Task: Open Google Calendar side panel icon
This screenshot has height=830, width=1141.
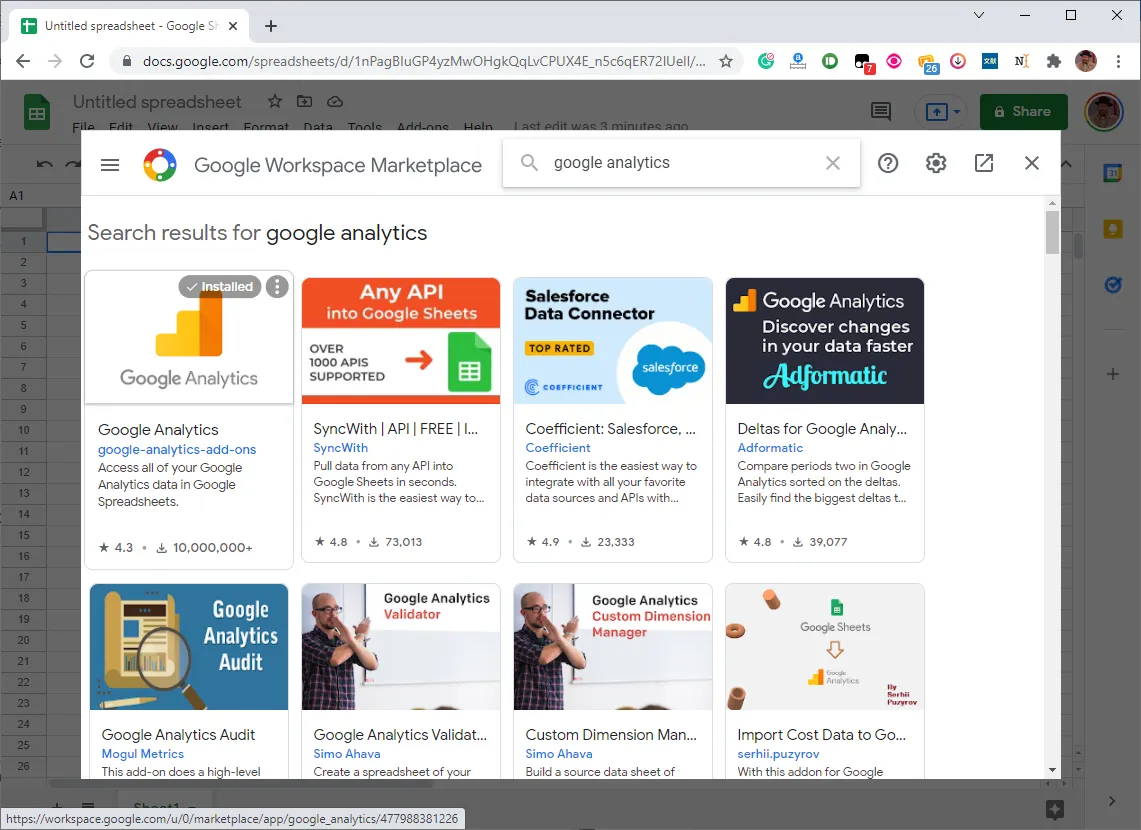Action: pyautogui.click(x=1113, y=173)
